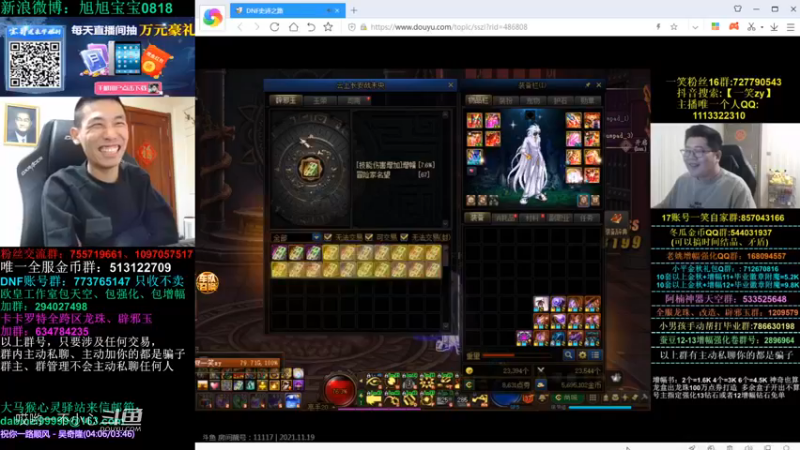Open dropdown arrow beside scissors tool
This screenshot has height=450, width=800.
(x=762, y=27)
